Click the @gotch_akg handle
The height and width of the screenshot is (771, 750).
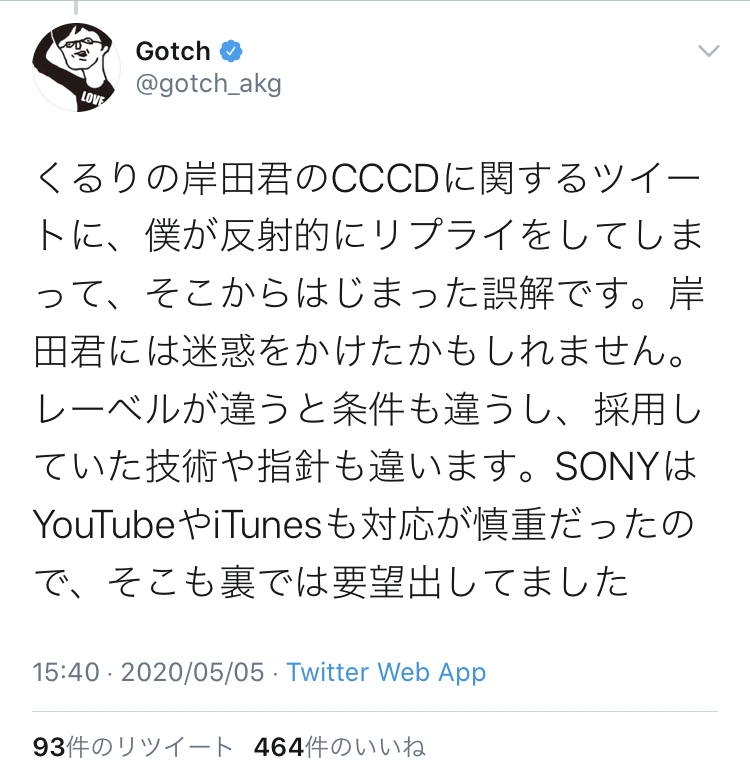[x=208, y=84]
